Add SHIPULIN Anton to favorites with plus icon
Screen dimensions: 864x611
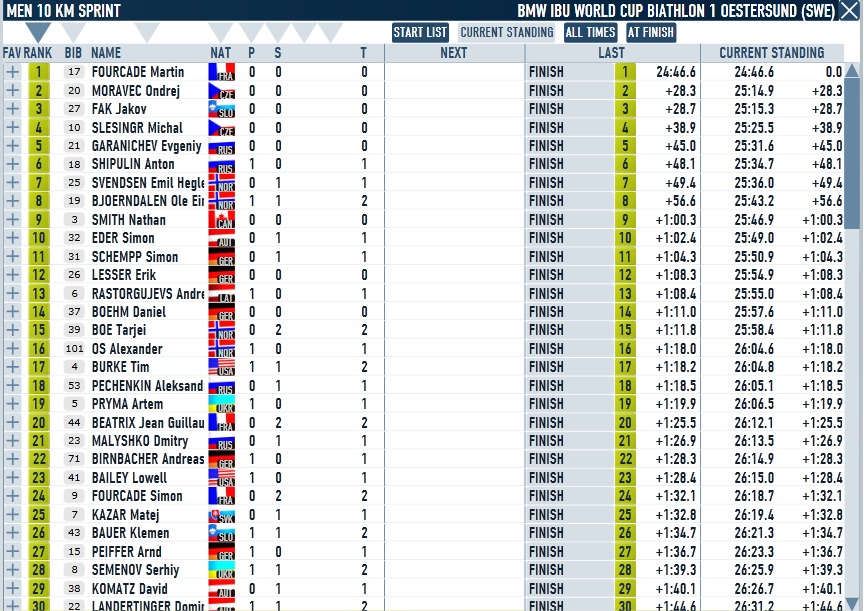12,164
